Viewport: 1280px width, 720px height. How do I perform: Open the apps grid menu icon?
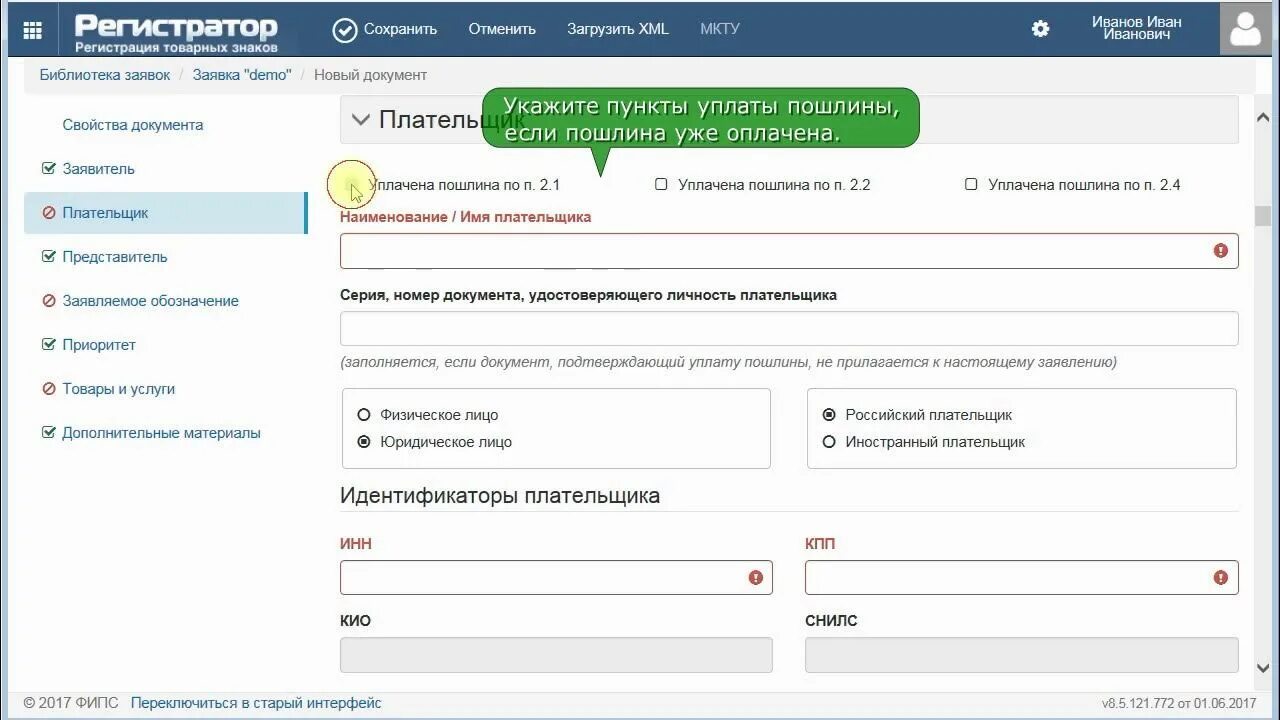(x=32, y=30)
